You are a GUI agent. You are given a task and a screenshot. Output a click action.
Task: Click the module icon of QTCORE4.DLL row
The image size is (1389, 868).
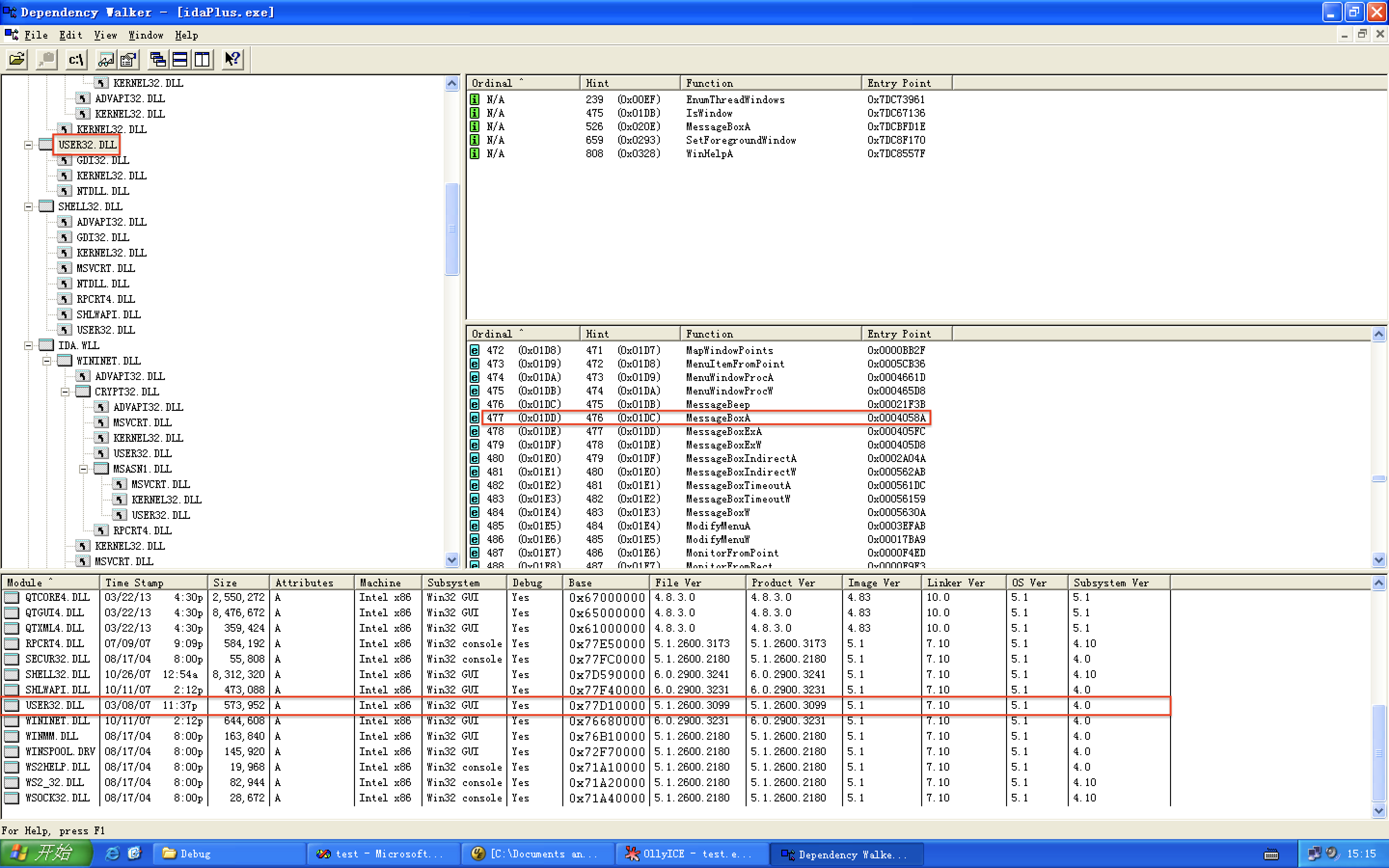(x=12, y=597)
